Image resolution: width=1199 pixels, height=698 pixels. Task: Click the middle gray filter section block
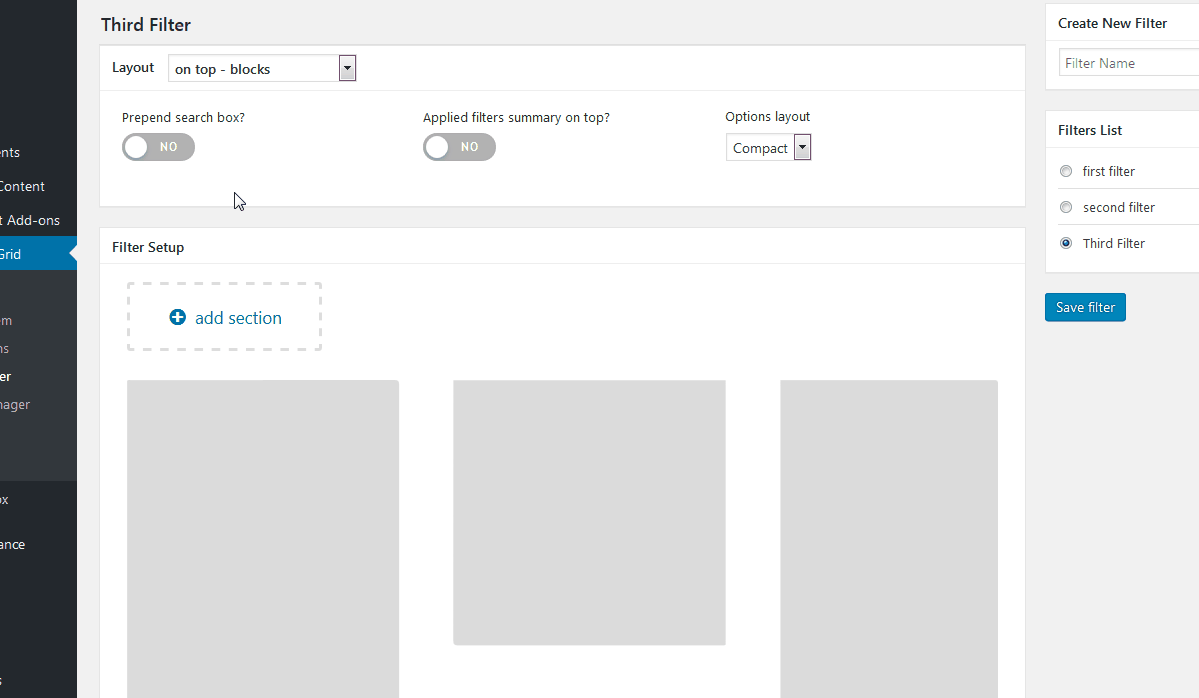click(590, 512)
